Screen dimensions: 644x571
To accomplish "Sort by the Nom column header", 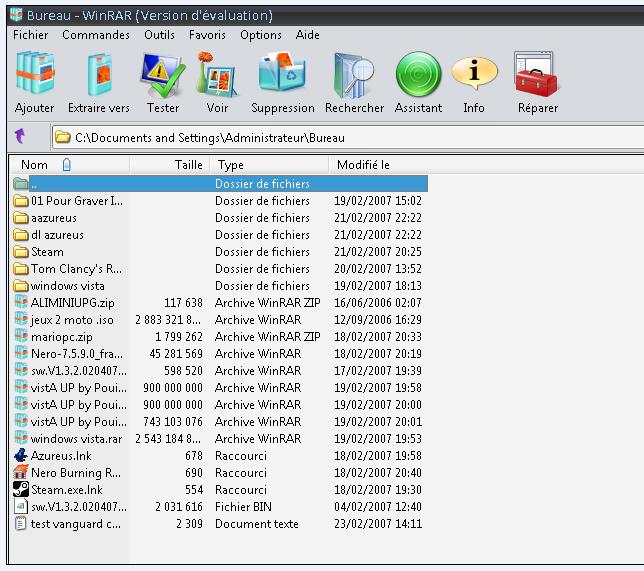I will pyautogui.click(x=69, y=165).
